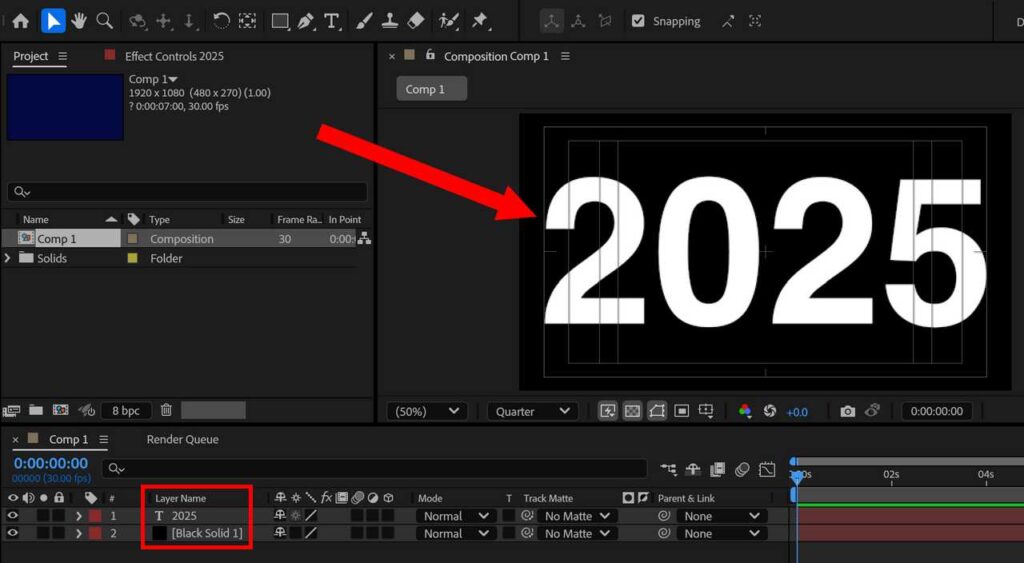Image resolution: width=1024 pixels, height=563 pixels.
Task: Open Track Matte dropdown for Black Solid 1
Action: [x=577, y=534]
